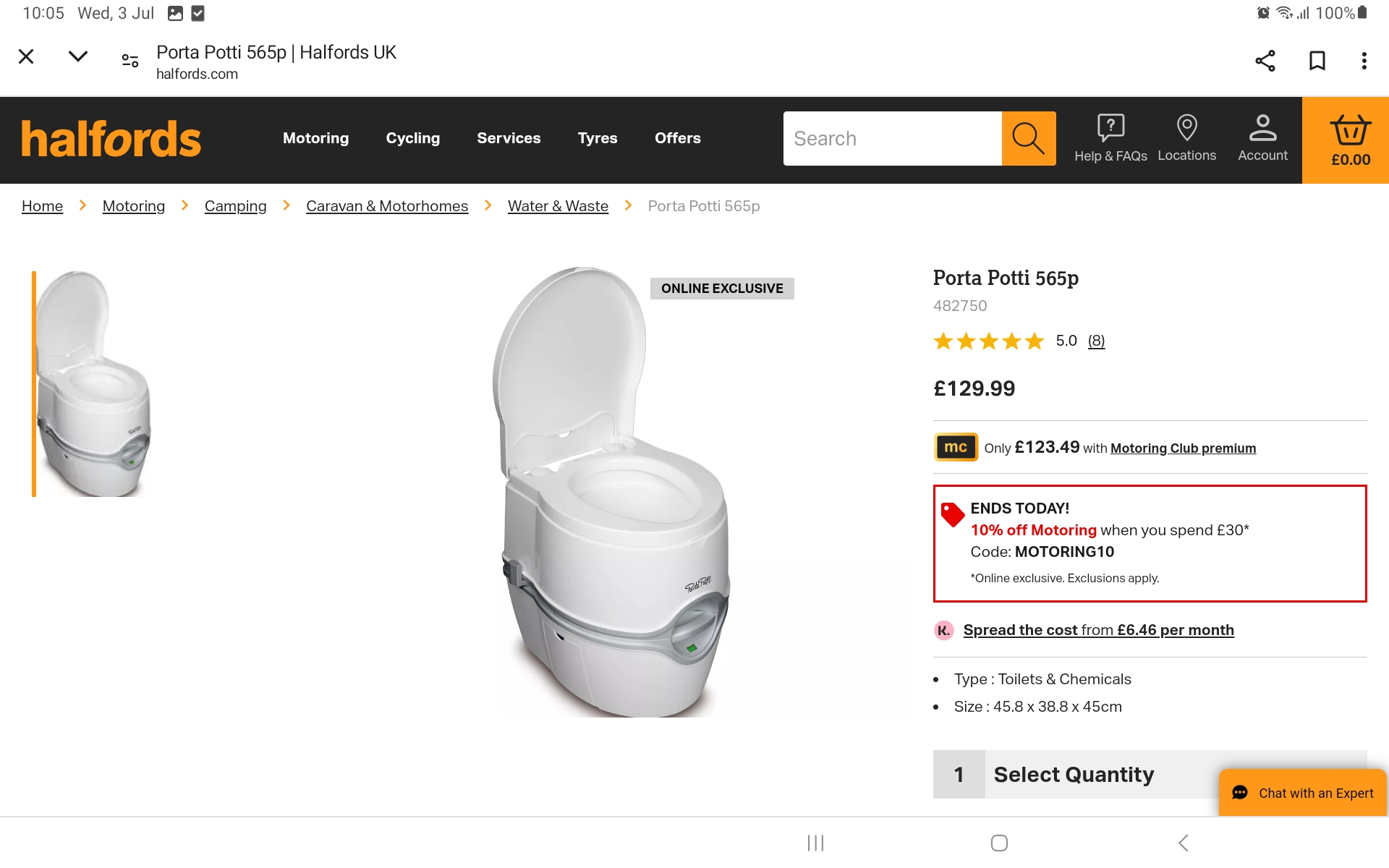Click the Search input field
Image resolution: width=1389 pixels, height=868 pixels.
click(x=890, y=138)
